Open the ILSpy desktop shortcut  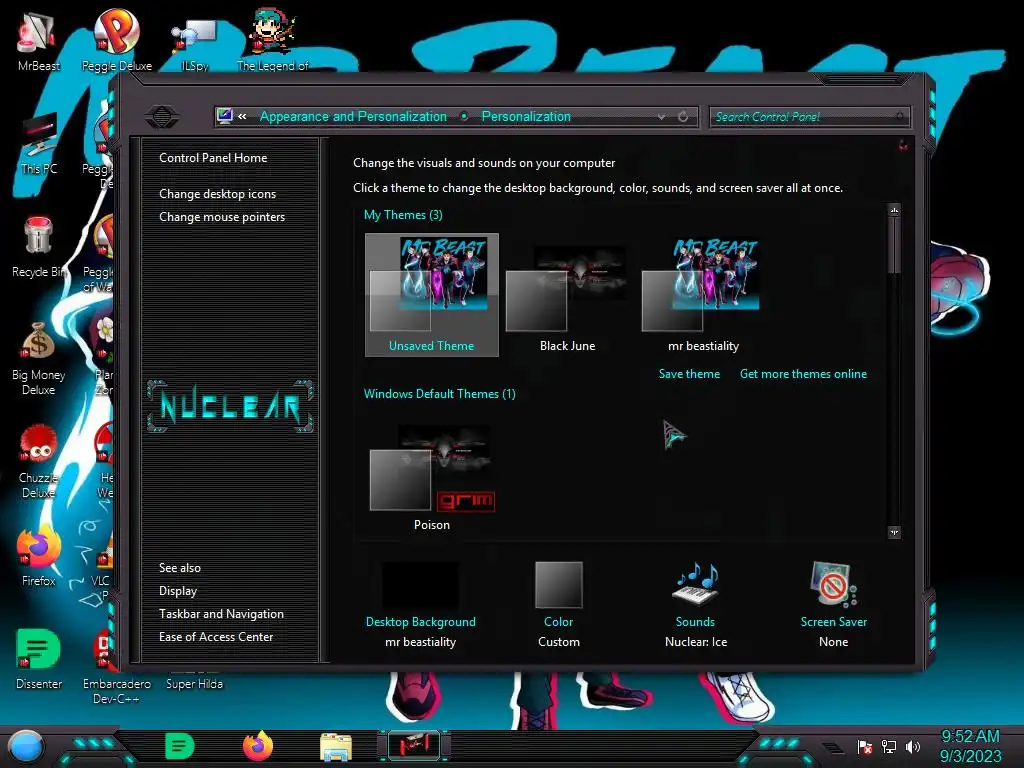[194, 44]
